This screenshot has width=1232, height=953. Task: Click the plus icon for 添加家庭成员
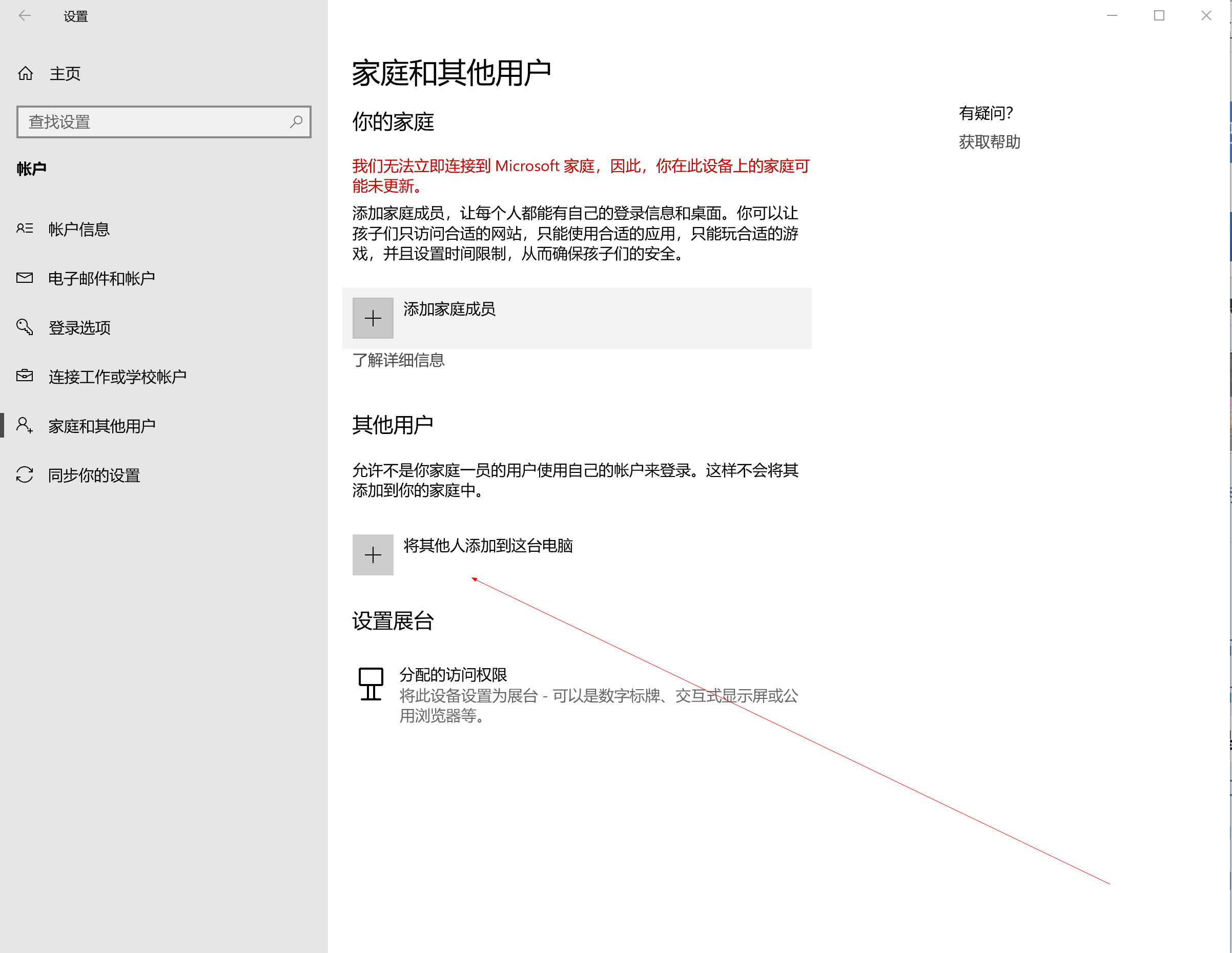(x=373, y=318)
